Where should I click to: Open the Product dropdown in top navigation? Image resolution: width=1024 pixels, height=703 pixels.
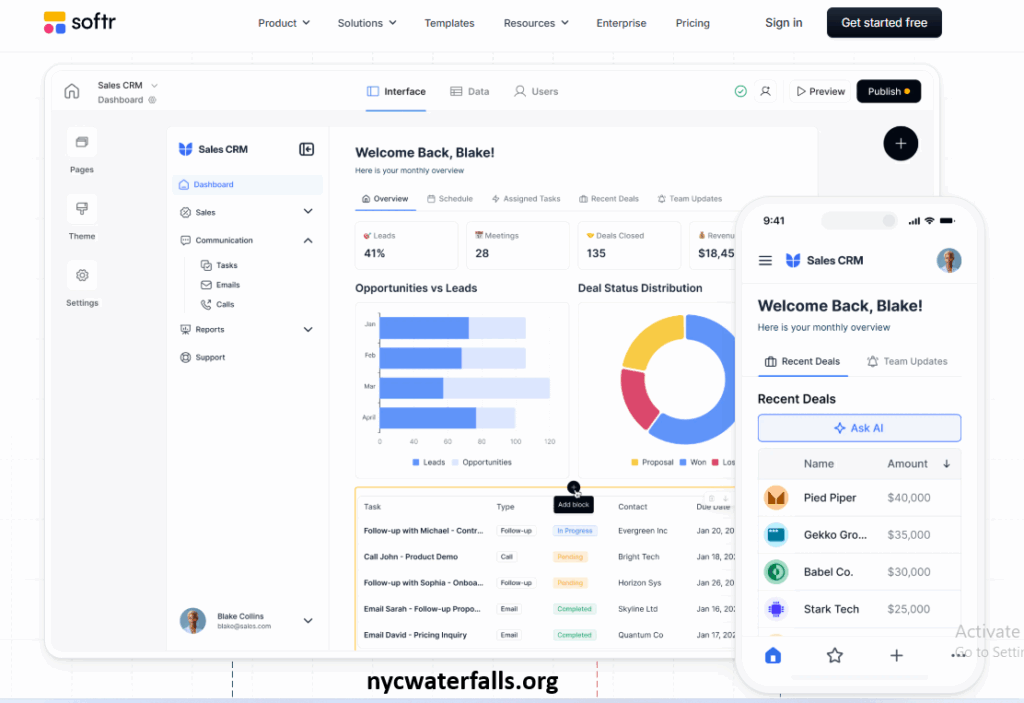(x=284, y=23)
